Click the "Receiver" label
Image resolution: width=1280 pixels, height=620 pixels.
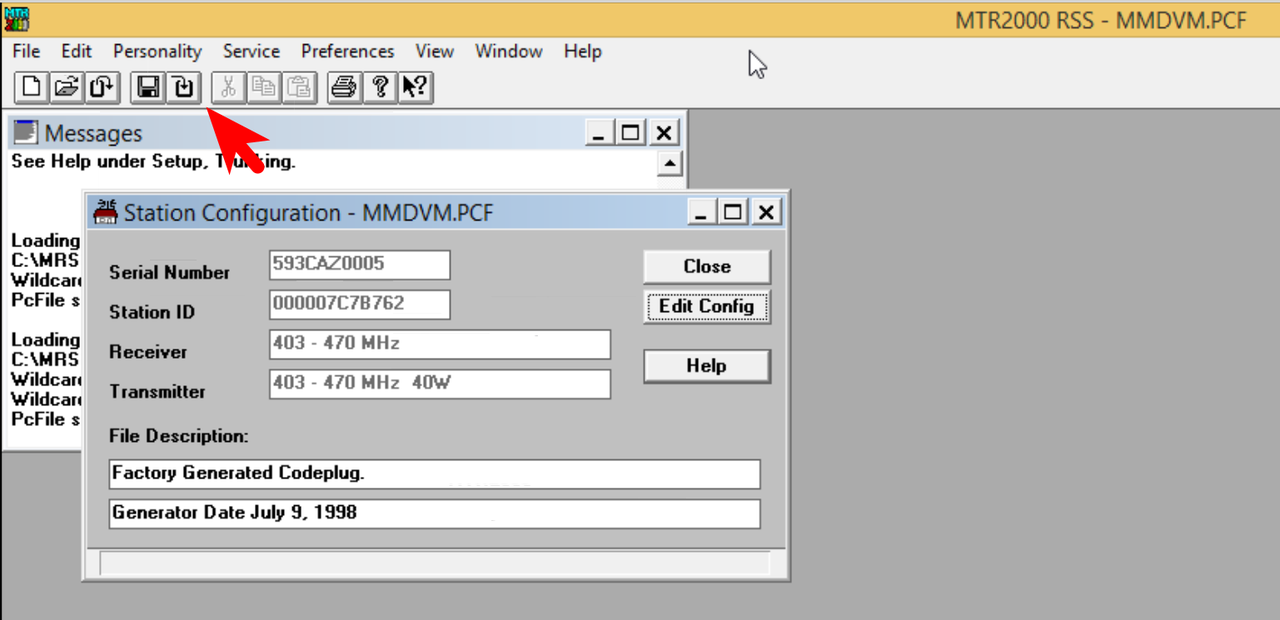[148, 352]
